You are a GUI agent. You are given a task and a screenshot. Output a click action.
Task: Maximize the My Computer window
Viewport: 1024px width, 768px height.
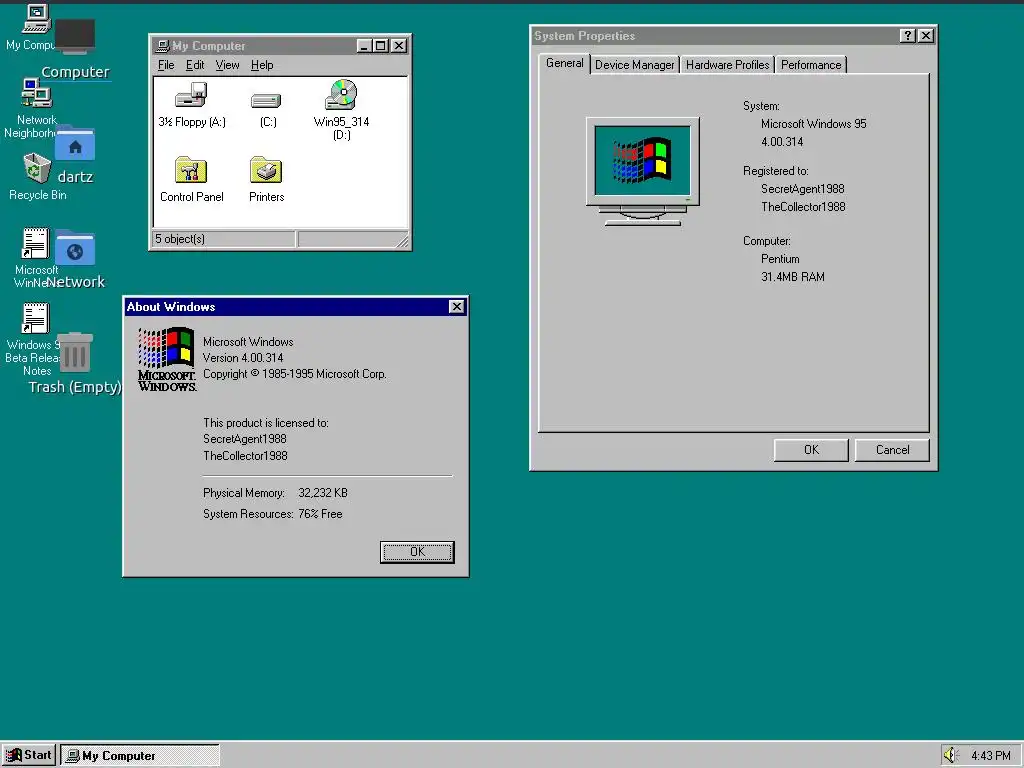pos(381,46)
